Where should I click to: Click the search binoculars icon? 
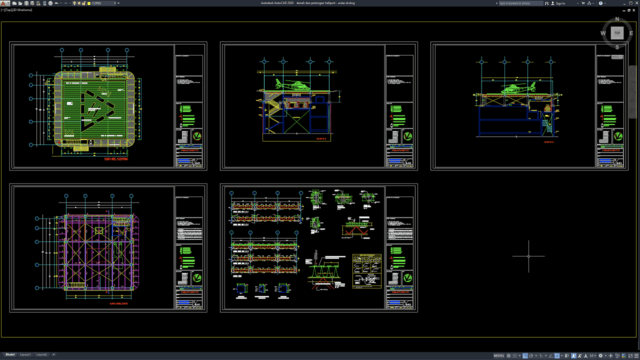pyautogui.click(x=547, y=3)
